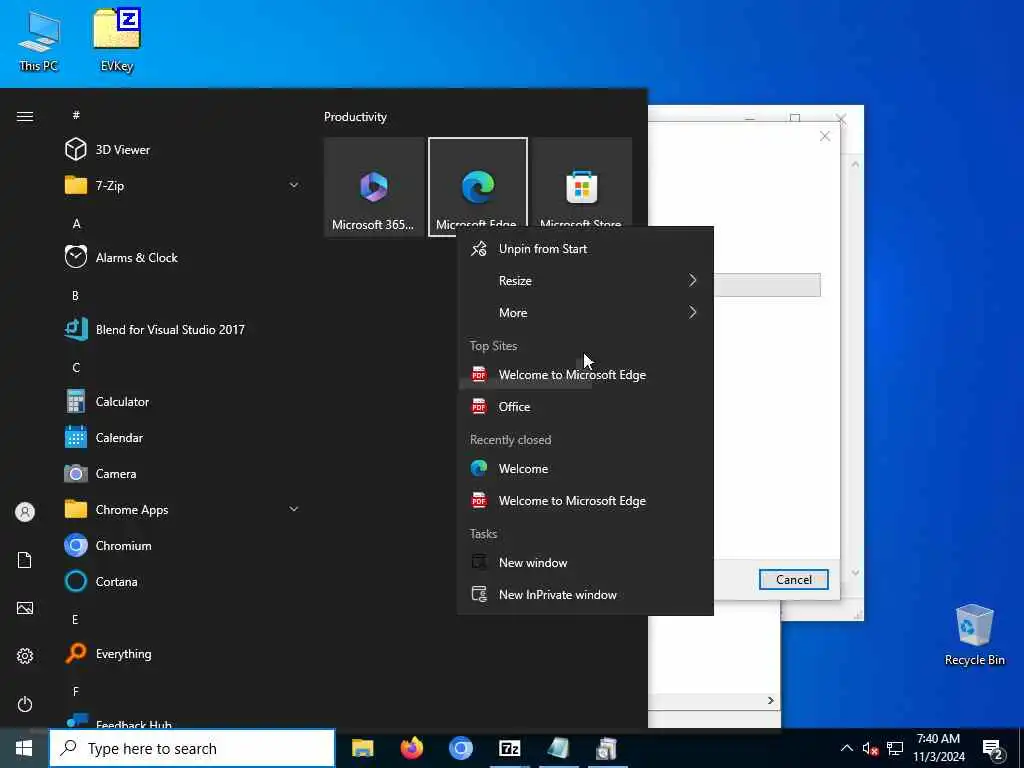Click the Power button in Start
Image resolution: width=1024 pixels, height=768 pixels.
click(25, 704)
